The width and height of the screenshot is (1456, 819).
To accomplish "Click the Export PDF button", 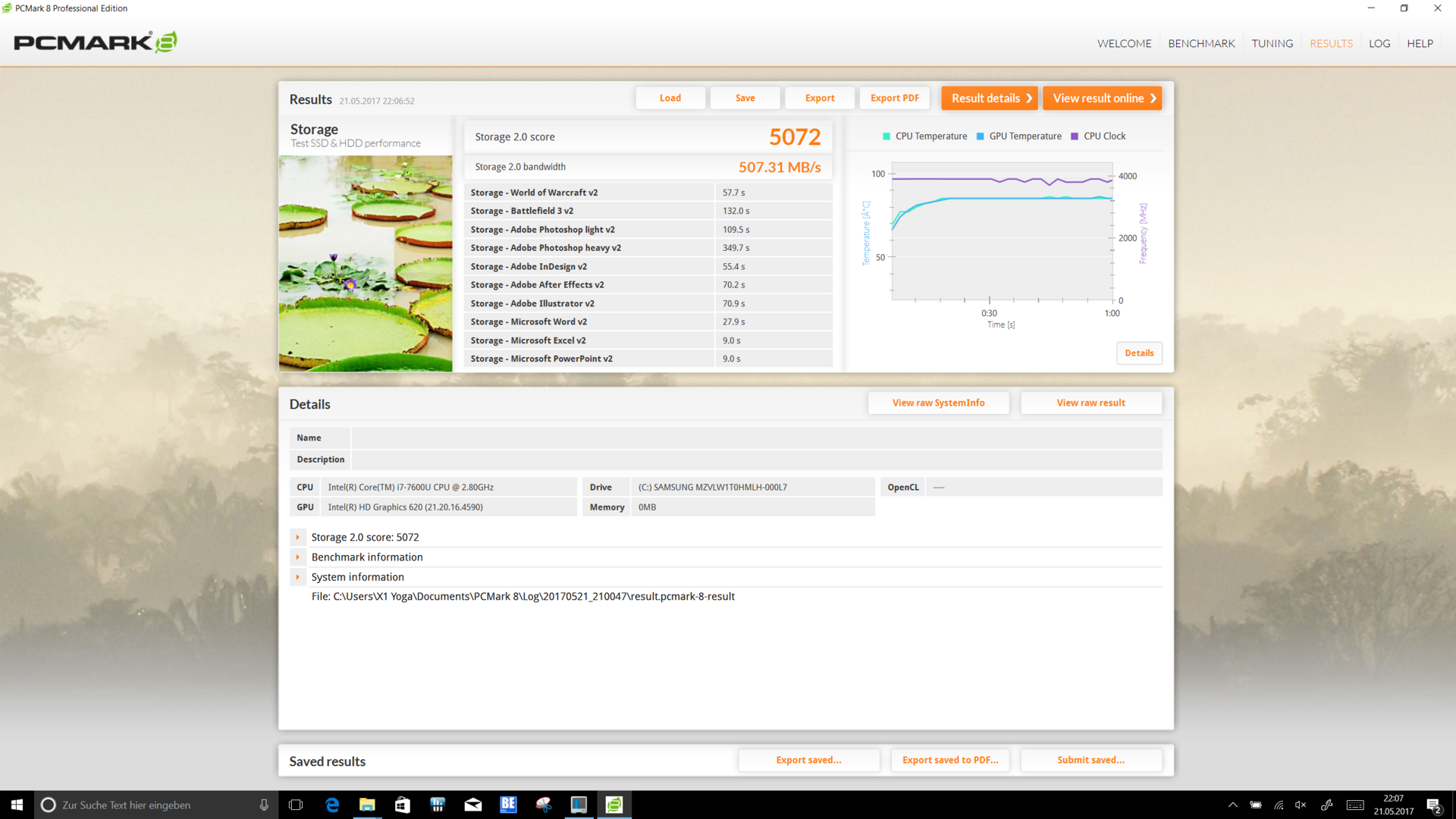I will (894, 98).
